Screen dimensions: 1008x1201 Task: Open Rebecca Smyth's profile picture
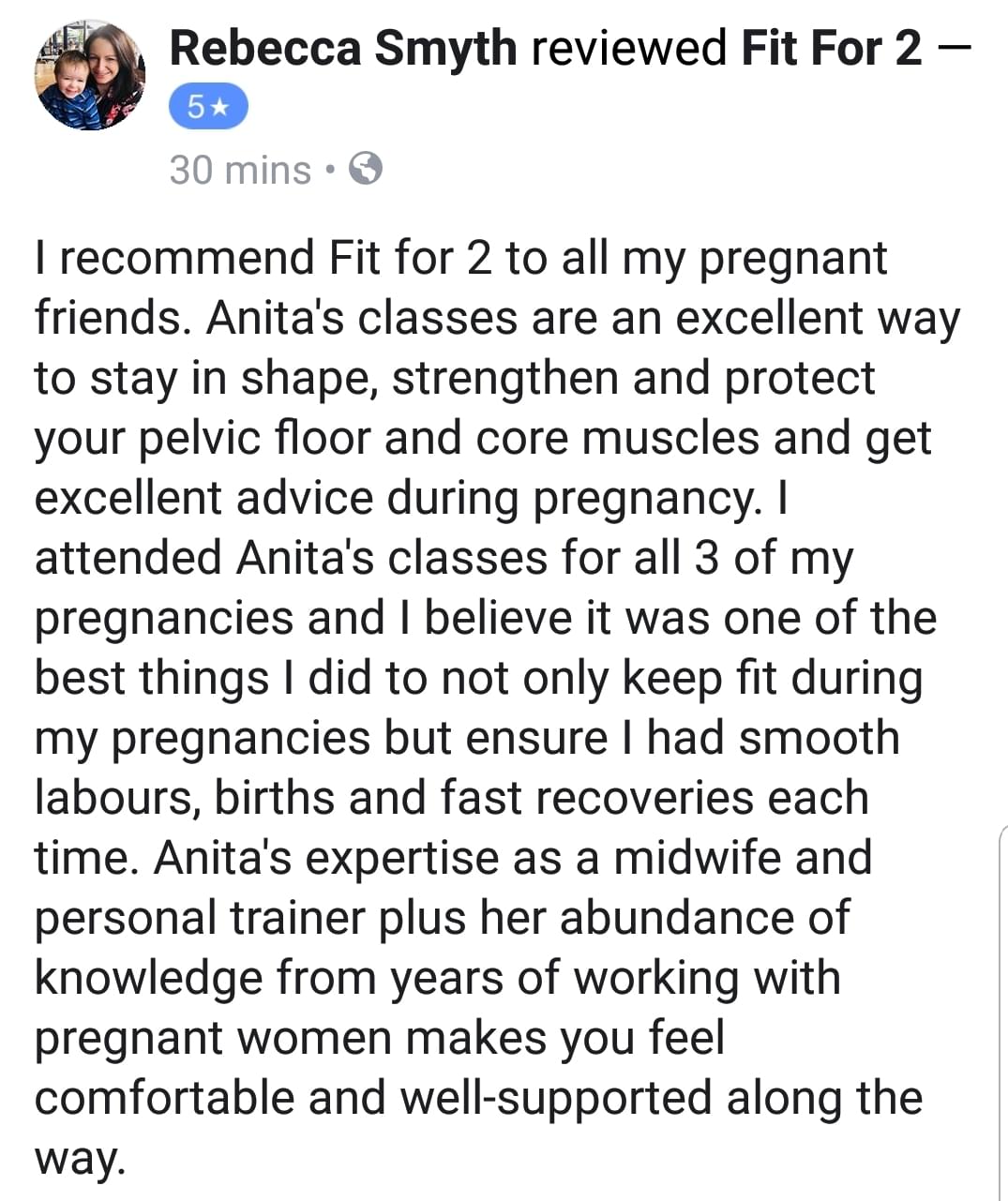(x=90, y=75)
